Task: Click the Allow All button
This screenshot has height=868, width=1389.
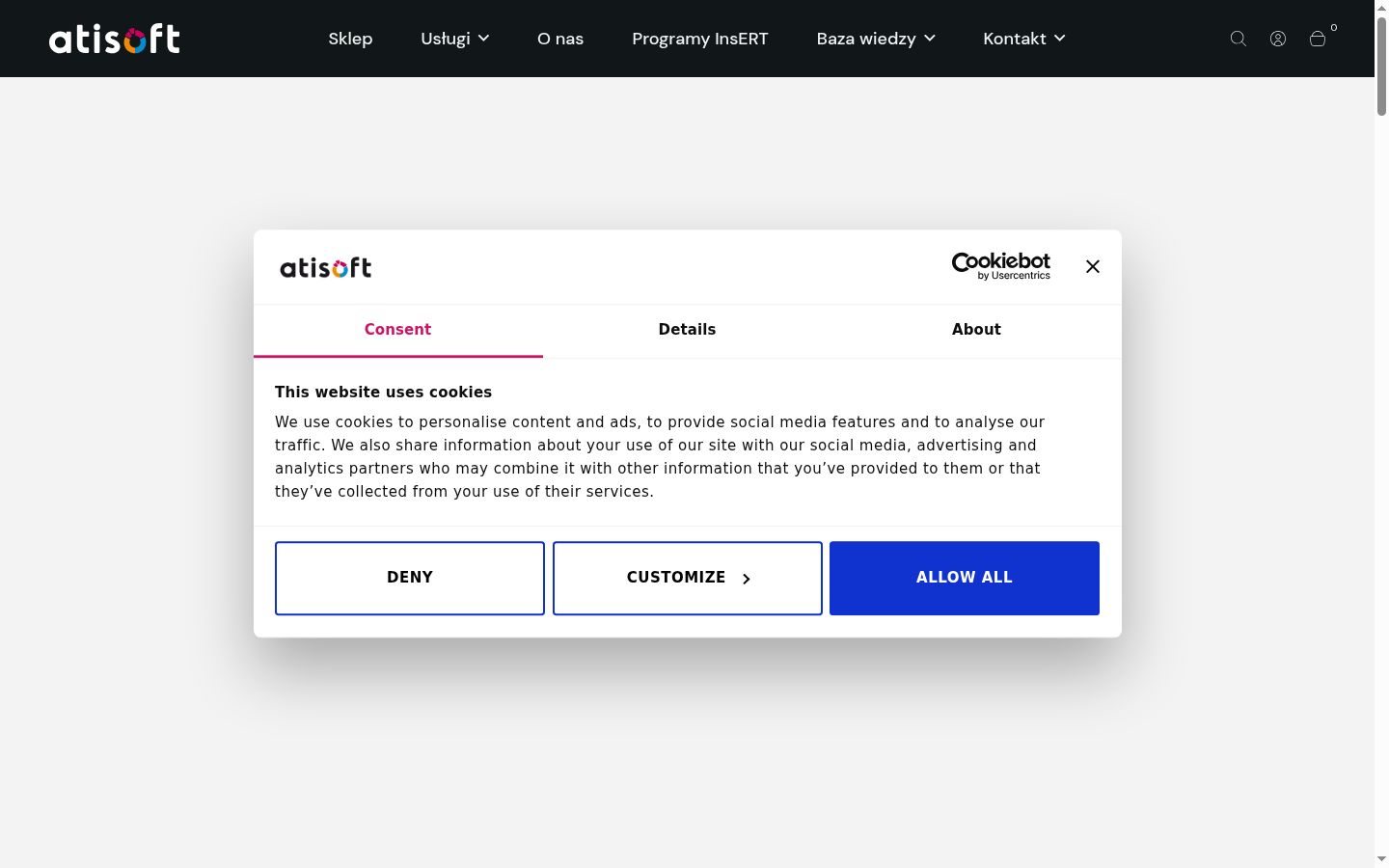Action: pos(965,578)
